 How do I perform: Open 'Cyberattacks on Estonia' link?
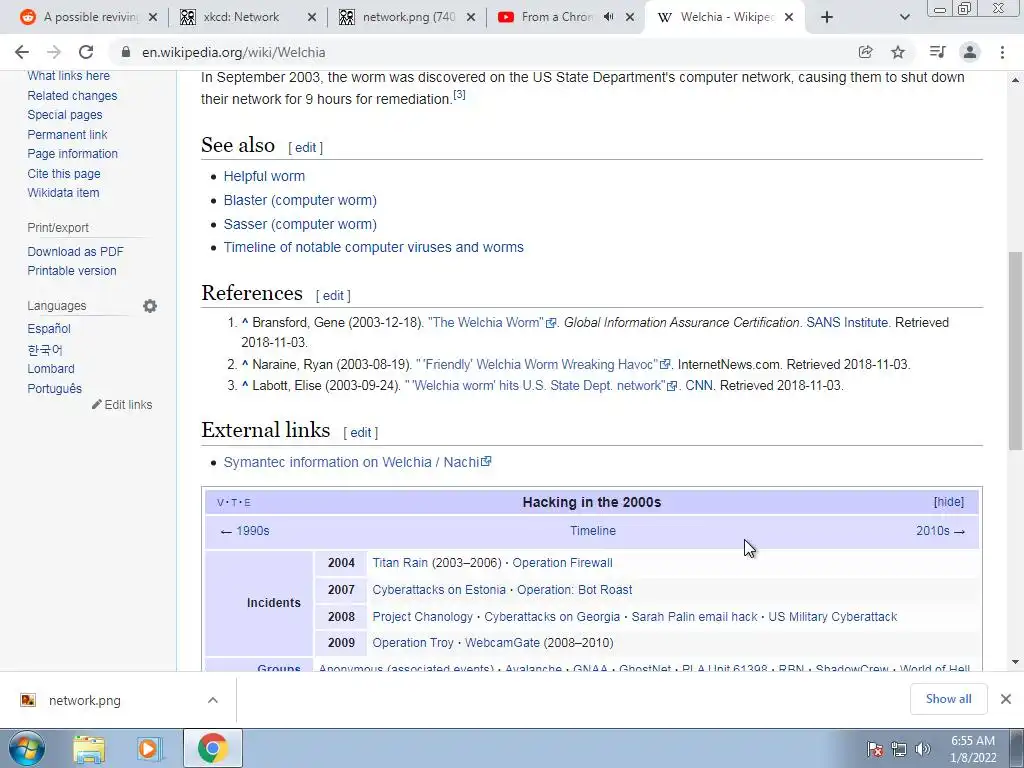439,590
